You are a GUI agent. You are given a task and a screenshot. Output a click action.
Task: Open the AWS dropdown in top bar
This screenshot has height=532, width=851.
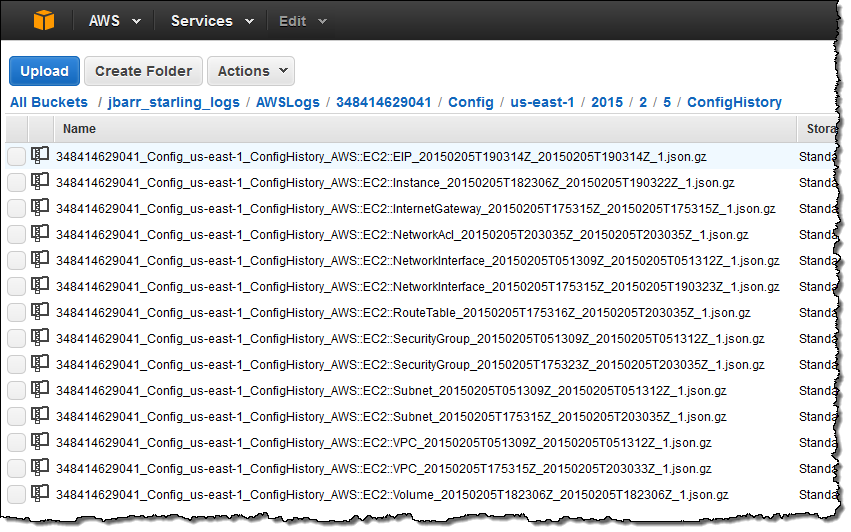coord(114,20)
